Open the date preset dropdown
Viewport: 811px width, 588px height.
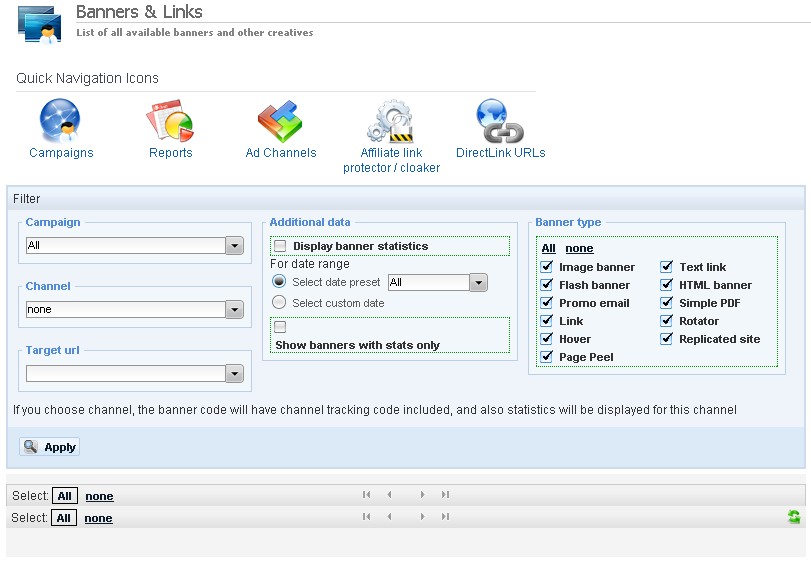tap(478, 283)
